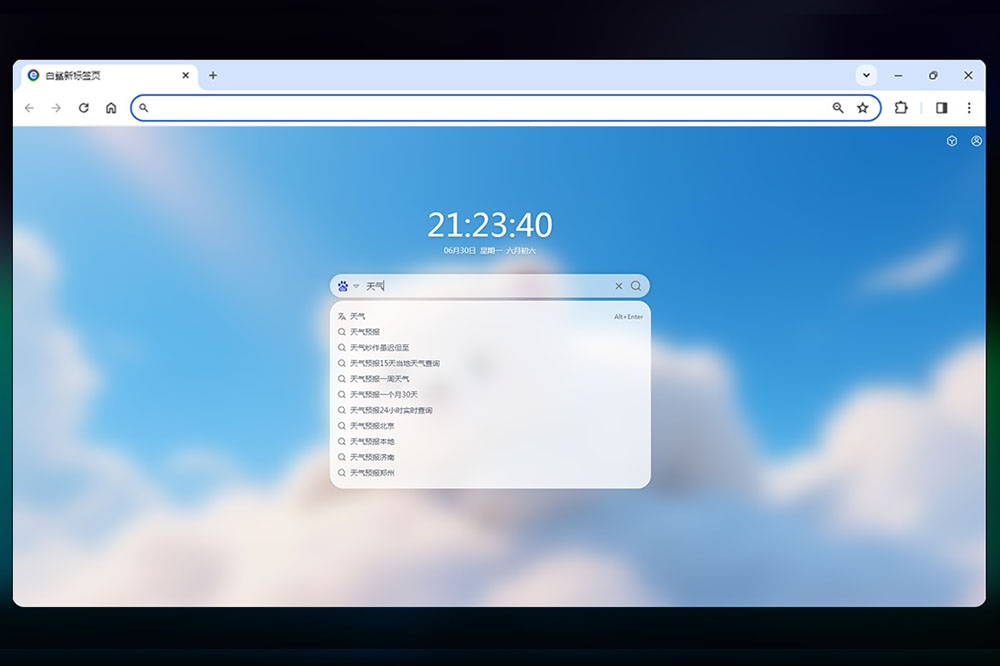This screenshot has width=1000, height=666.
Task: Click the magnifier search button in the search box
Action: click(636, 286)
